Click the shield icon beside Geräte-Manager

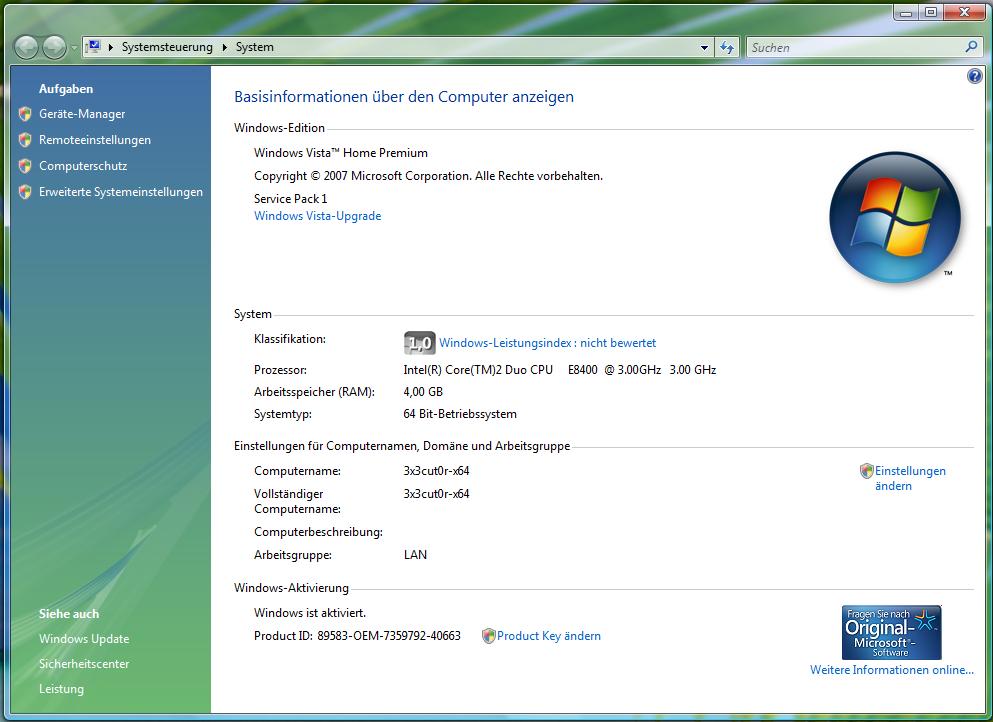(x=25, y=114)
